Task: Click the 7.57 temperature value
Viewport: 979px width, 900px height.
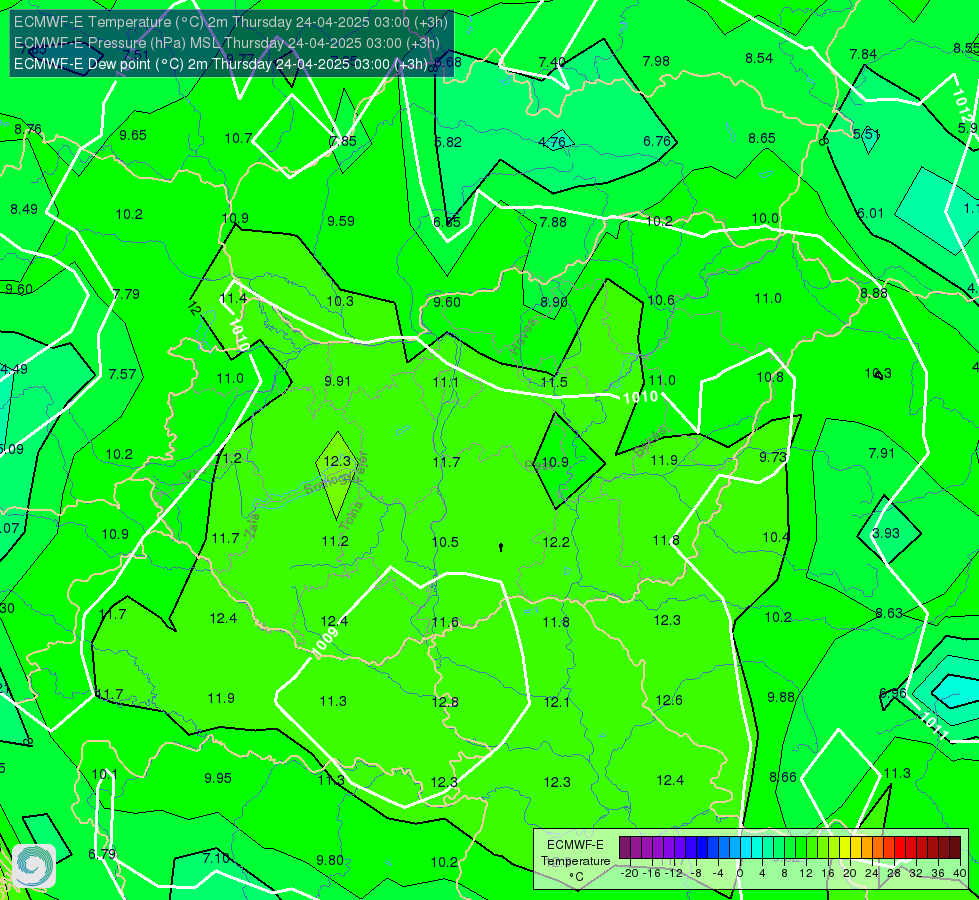Action: click(x=122, y=374)
